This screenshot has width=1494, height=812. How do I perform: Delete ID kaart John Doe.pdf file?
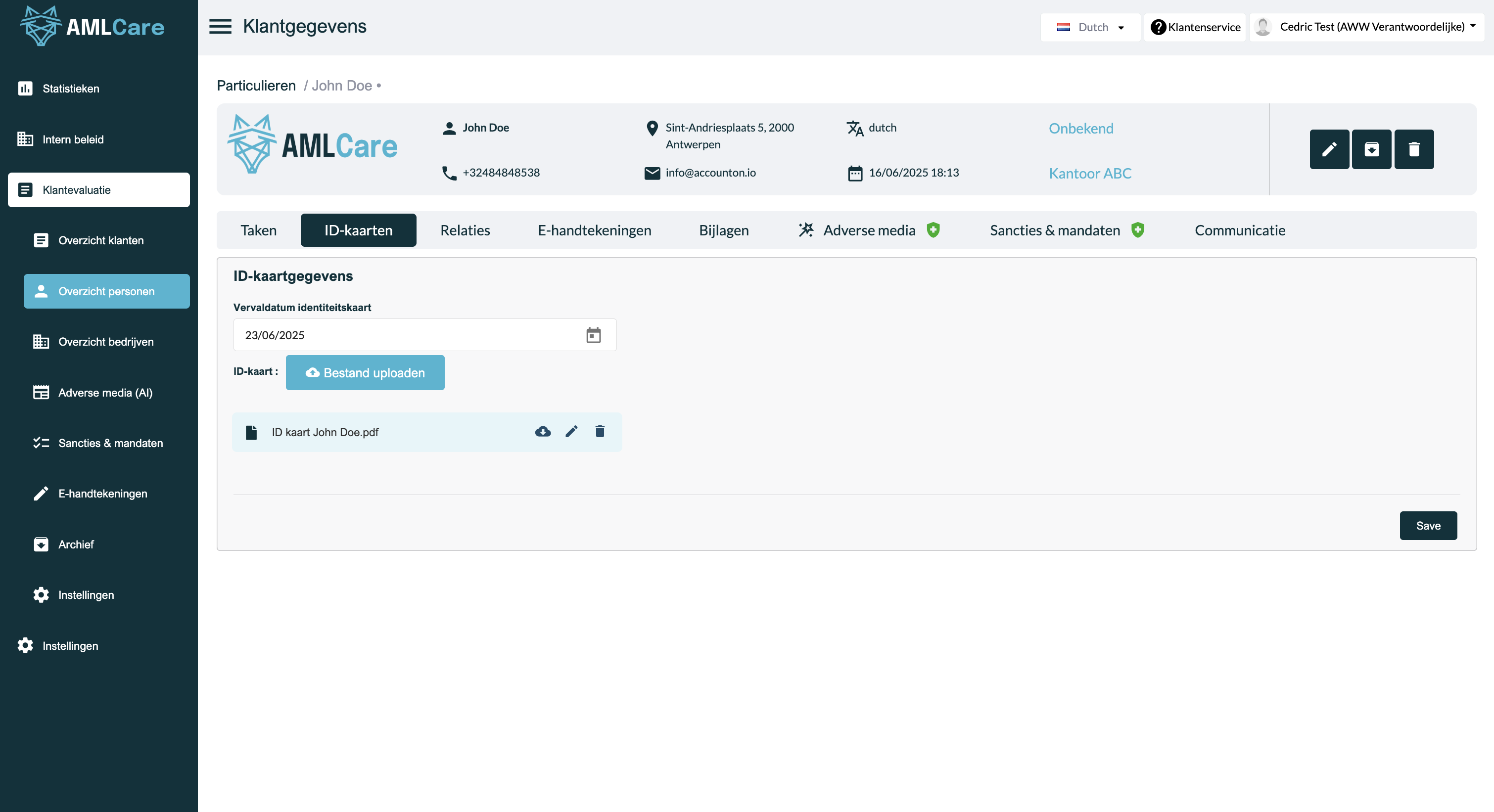[600, 431]
